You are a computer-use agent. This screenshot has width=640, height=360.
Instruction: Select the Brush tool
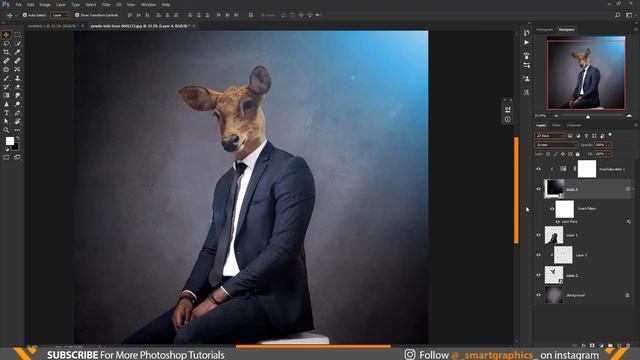point(6,78)
